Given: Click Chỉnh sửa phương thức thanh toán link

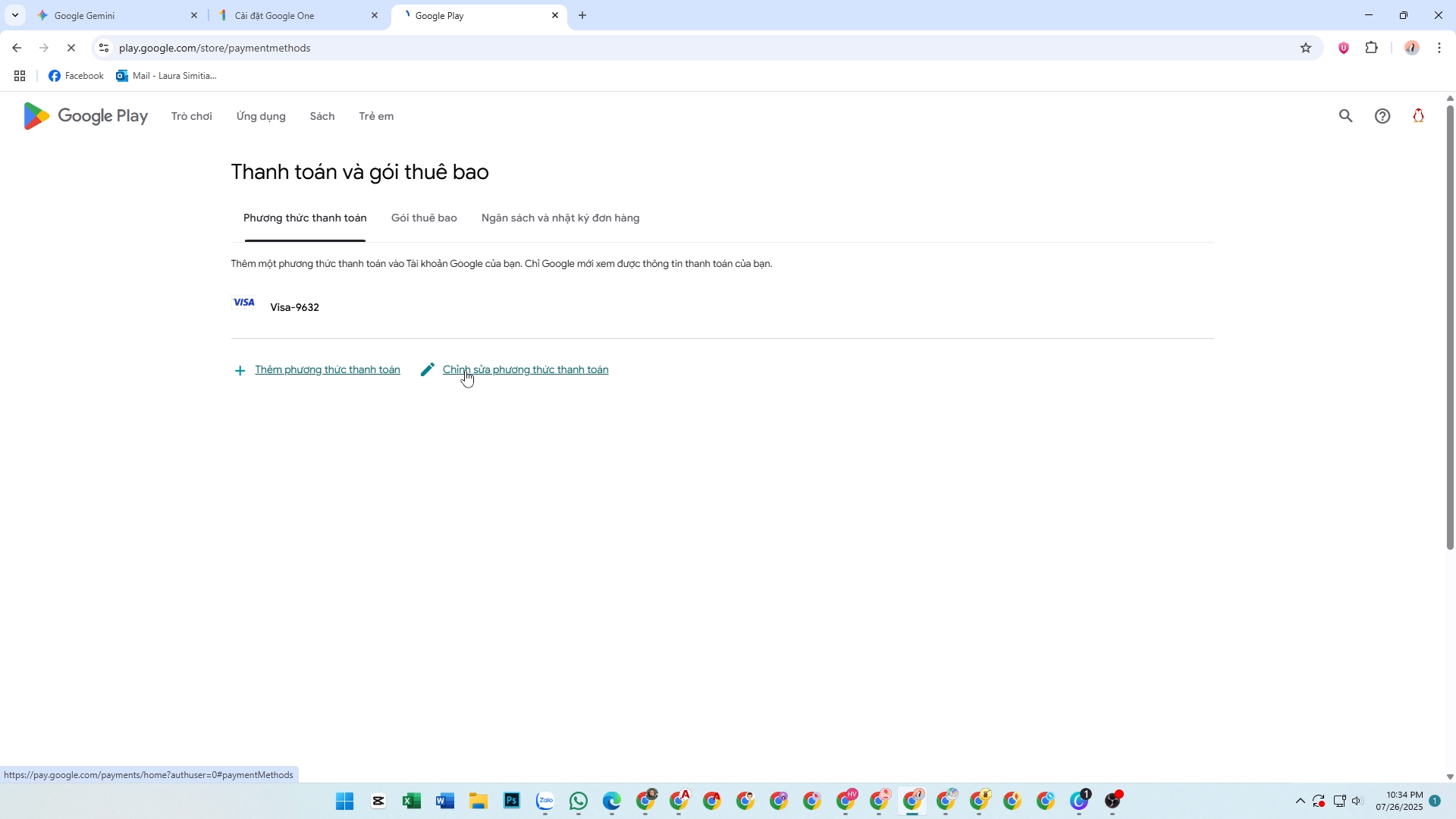Looking at the screenshot, I should point(525,370).
